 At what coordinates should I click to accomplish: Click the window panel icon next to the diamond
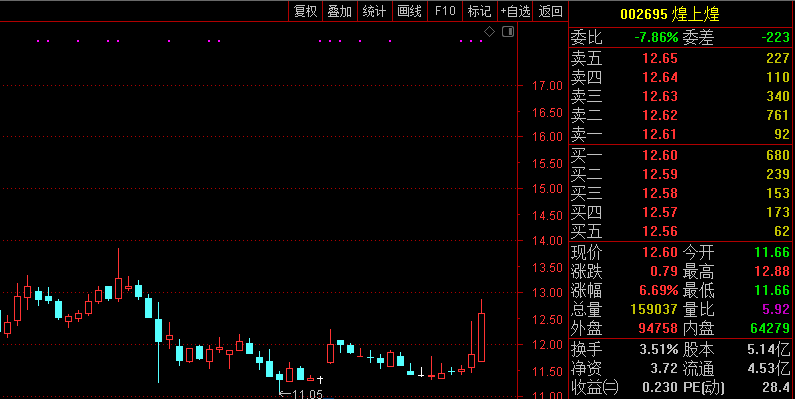(x=508, y=32)
